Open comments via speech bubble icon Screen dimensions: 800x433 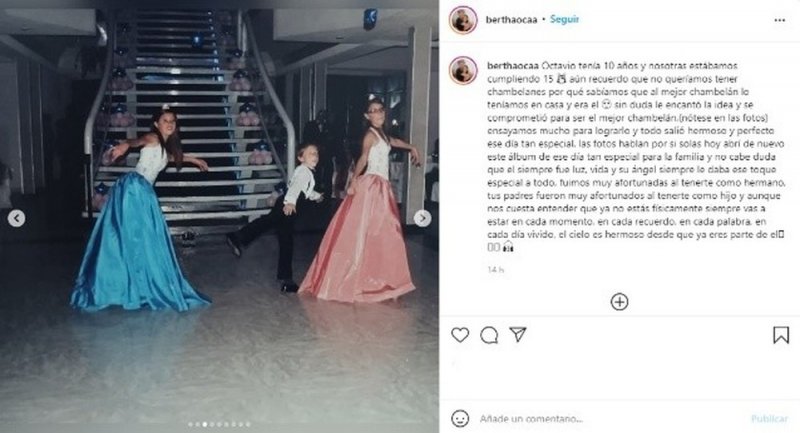(x=489, y=335)
